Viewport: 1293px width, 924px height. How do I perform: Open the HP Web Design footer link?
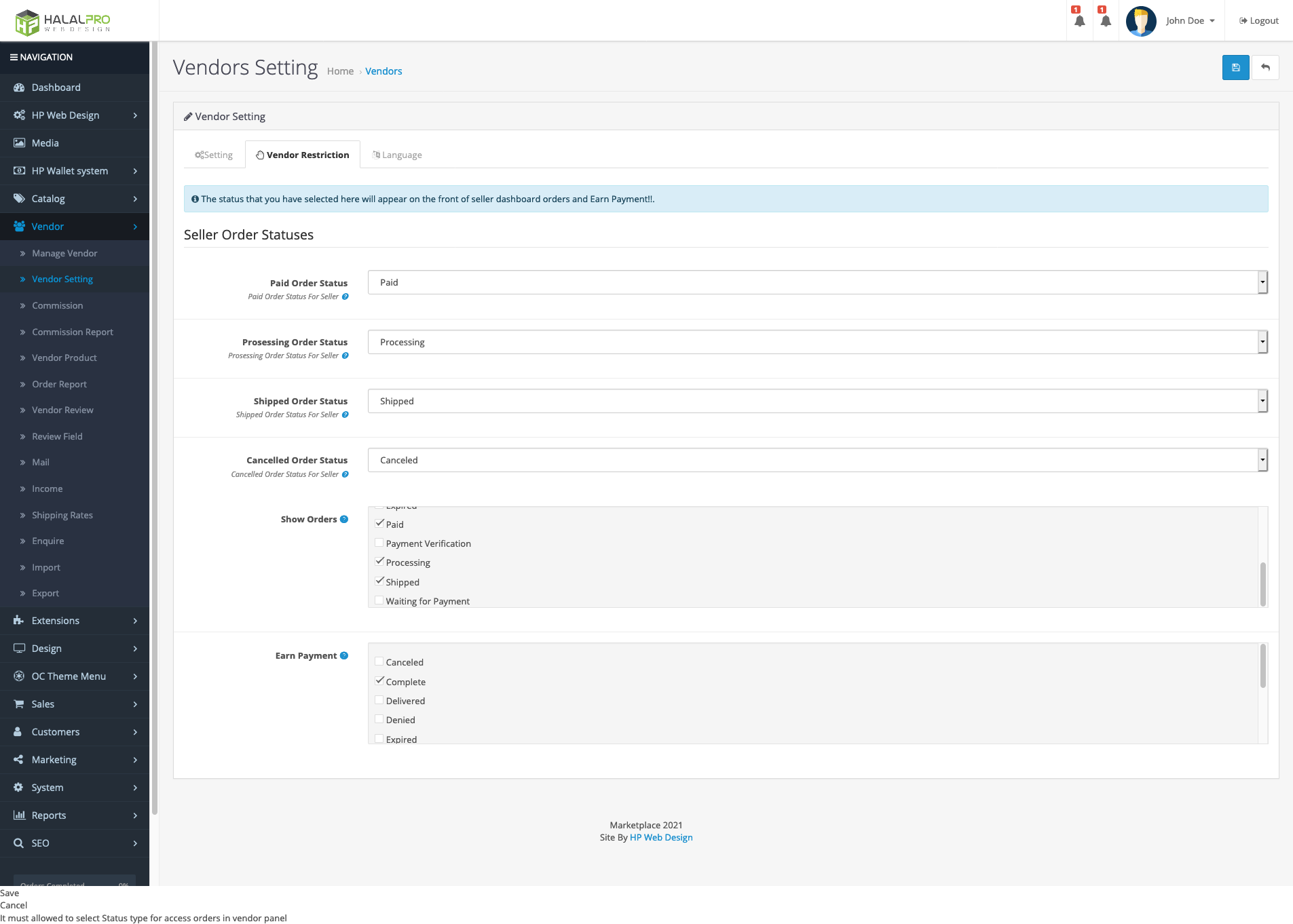[660, 838]
